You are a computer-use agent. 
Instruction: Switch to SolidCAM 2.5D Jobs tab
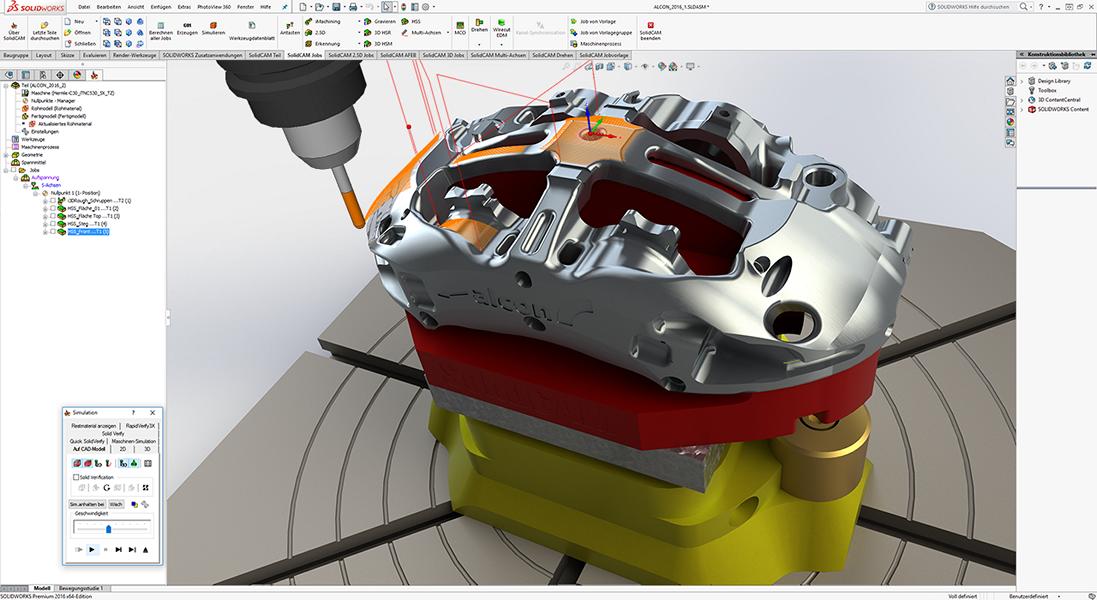[351, 55]
